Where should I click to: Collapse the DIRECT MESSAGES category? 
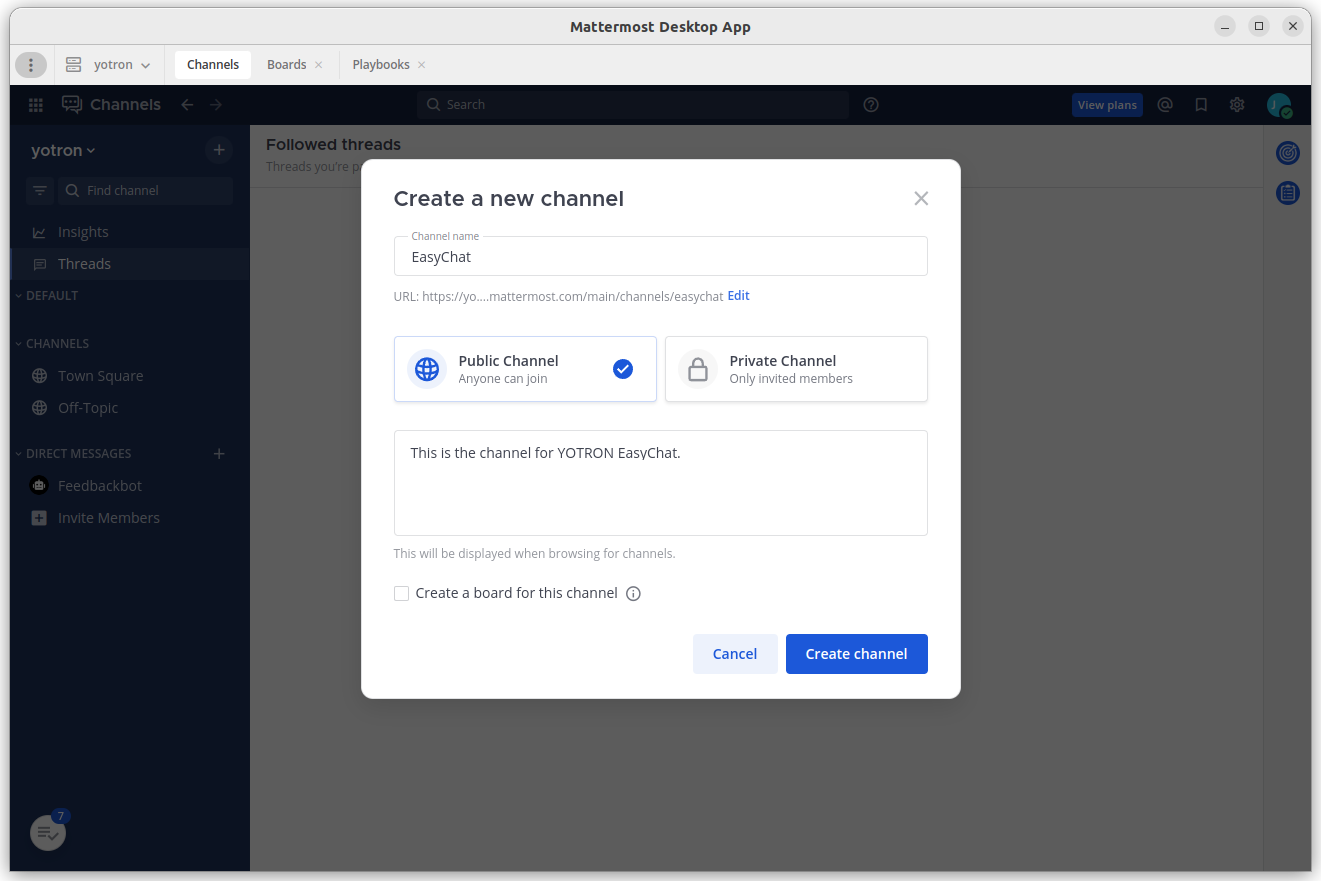tap(73, 454)
